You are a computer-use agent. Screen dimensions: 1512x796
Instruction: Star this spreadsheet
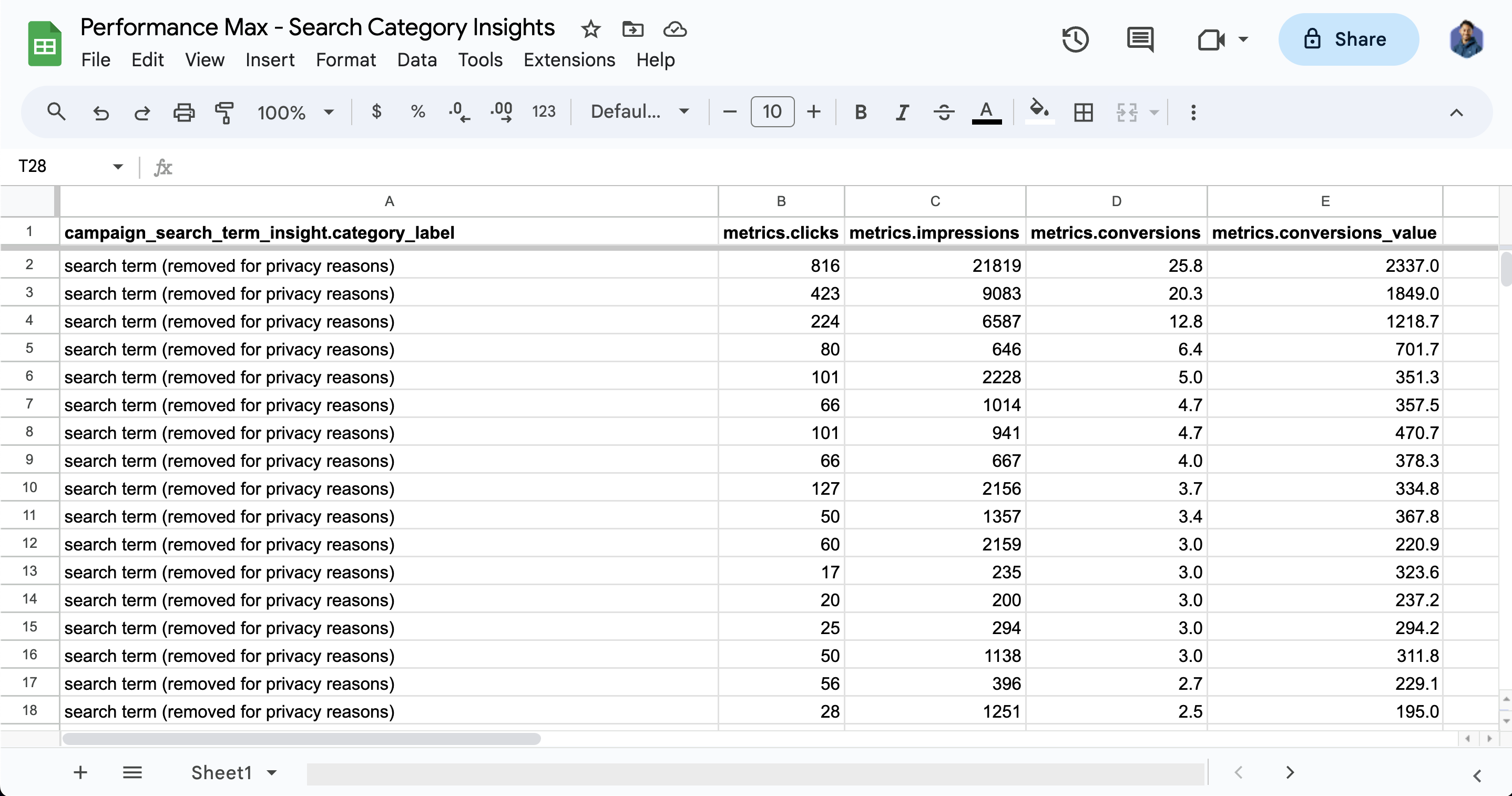click(590, 29)
